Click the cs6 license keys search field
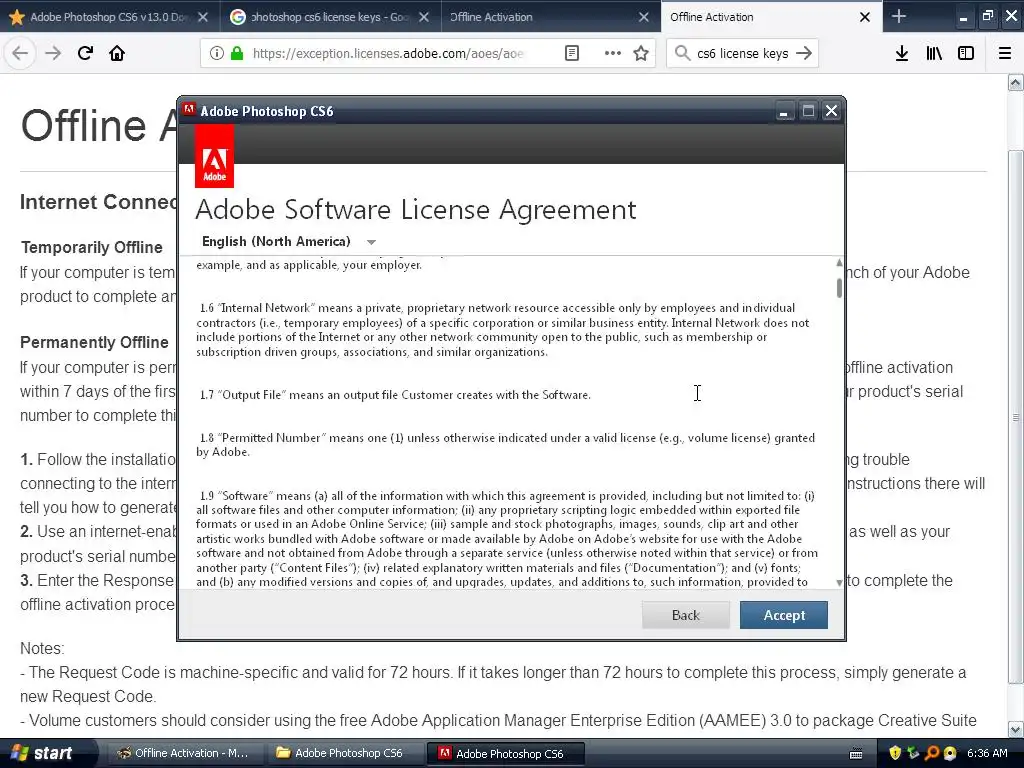 (x=742, y=54)
